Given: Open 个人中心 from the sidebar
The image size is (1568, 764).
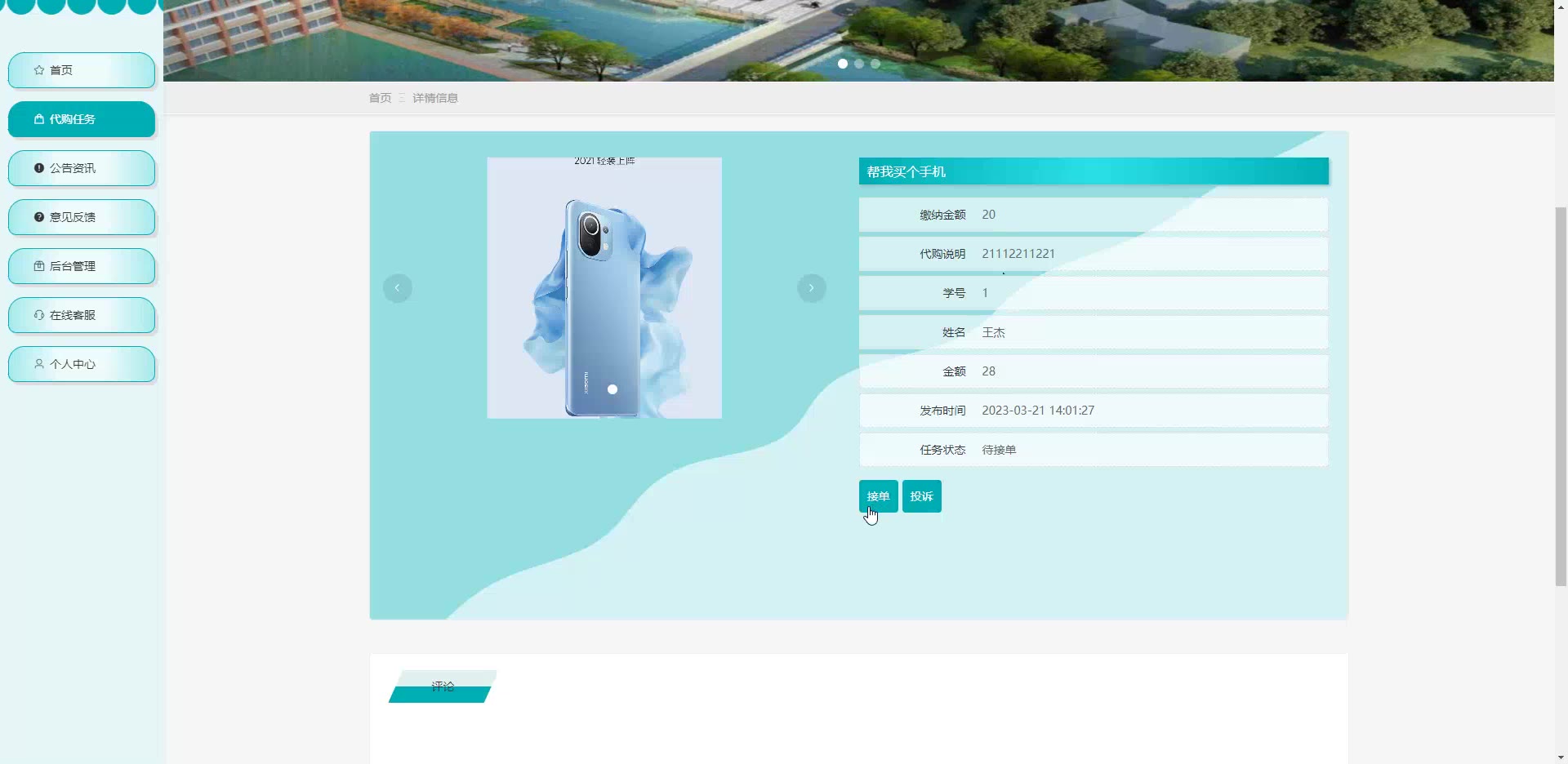Looking at the screenshot, I should coord(82,364).
